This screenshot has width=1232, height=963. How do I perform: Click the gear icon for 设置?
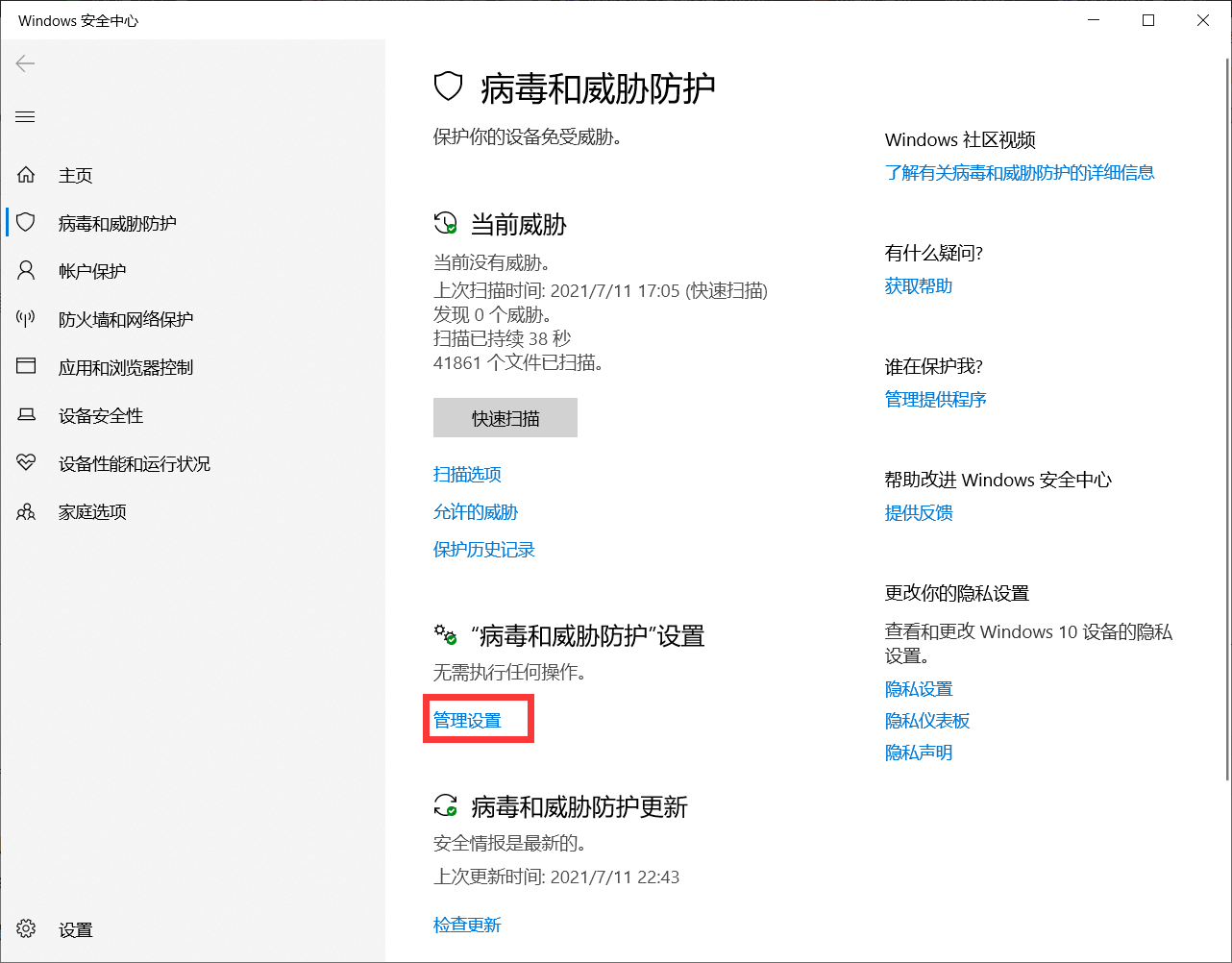click(26, 929)
